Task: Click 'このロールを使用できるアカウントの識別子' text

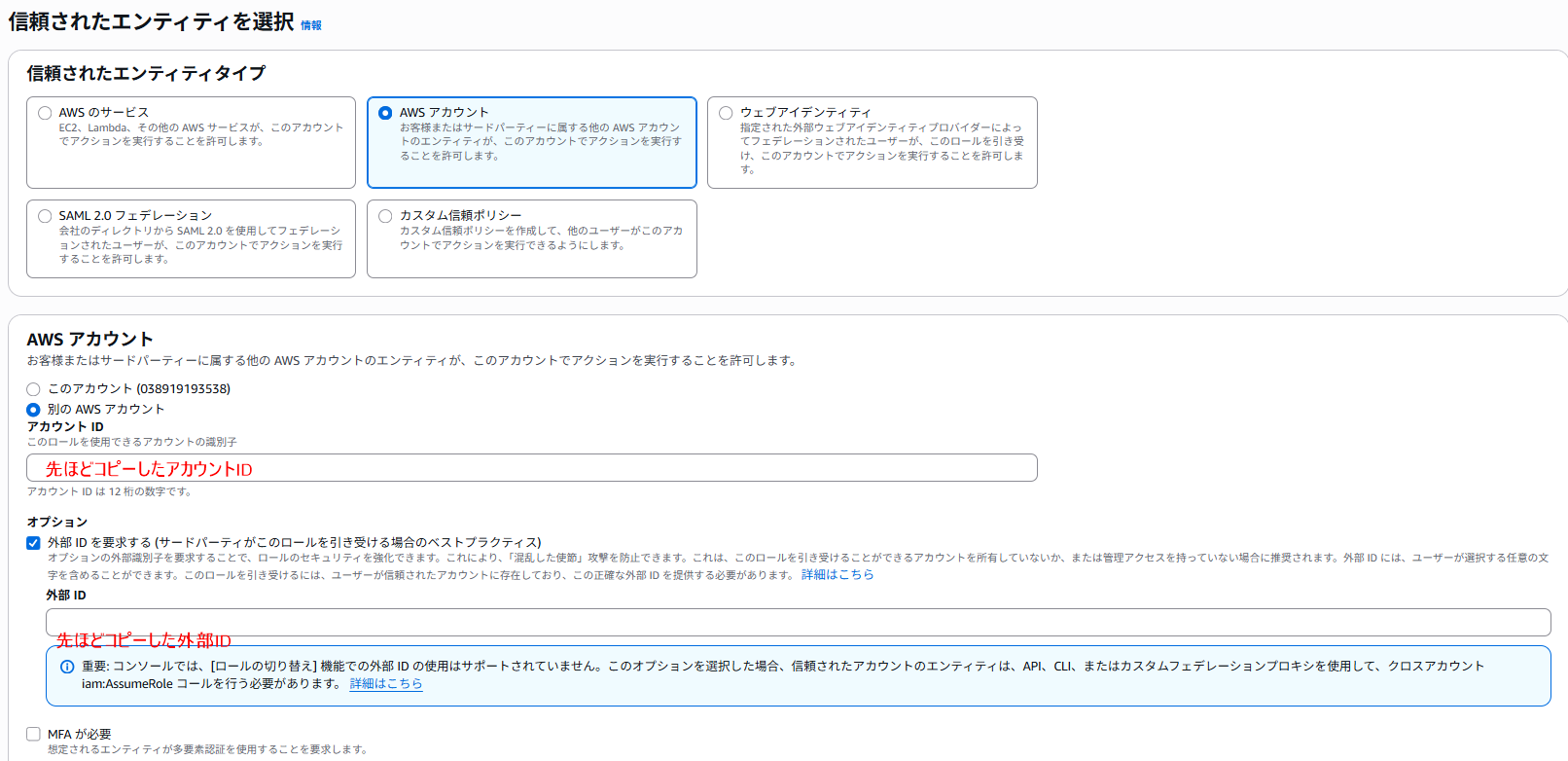Action: (132, 442)
